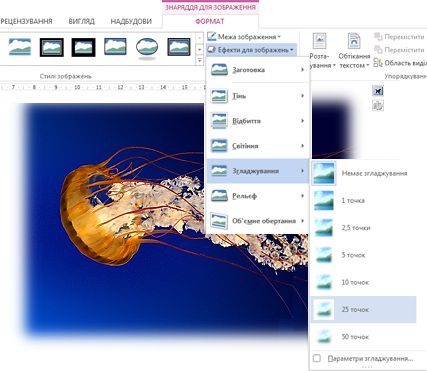The height and width of the screenshot is (371, 427).
Task: Click the 10 точок preview thumbnail
Action: pos(324,282)
